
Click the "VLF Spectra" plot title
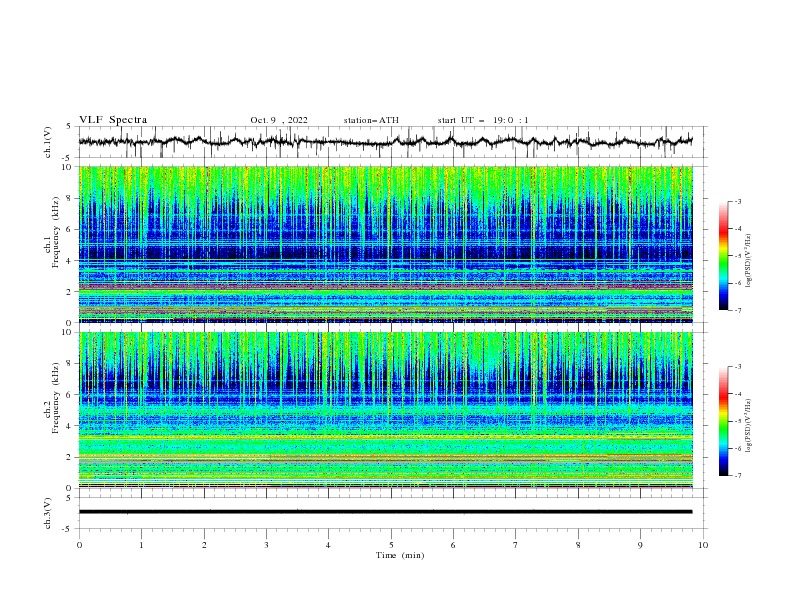click(x=113, y=120)
